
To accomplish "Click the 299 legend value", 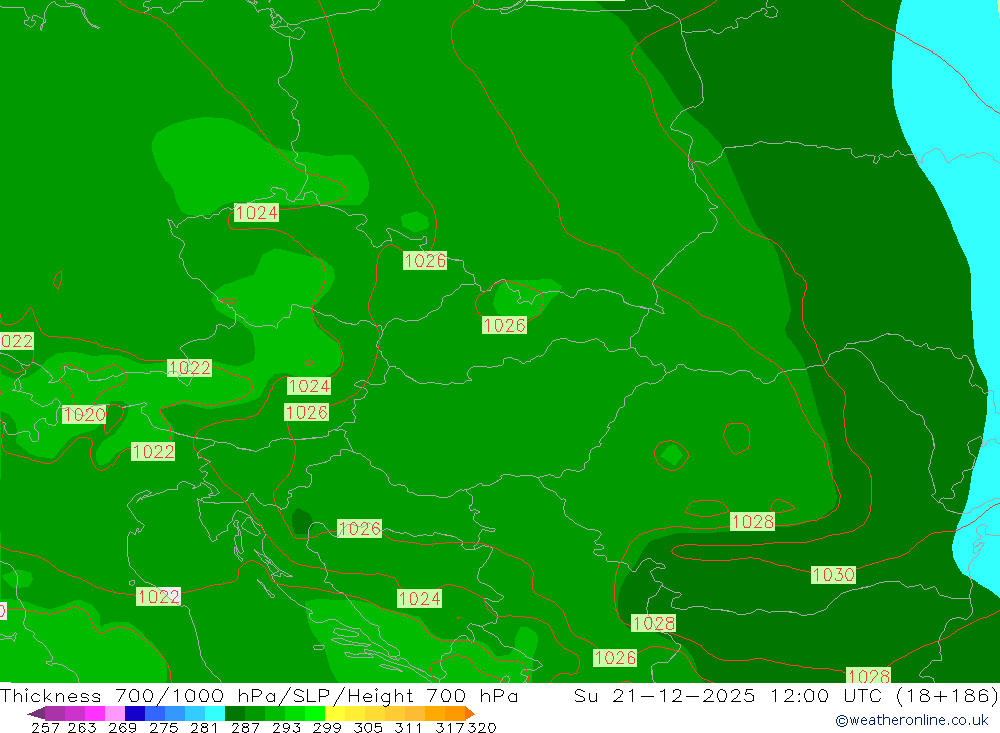I will (327, 727).
